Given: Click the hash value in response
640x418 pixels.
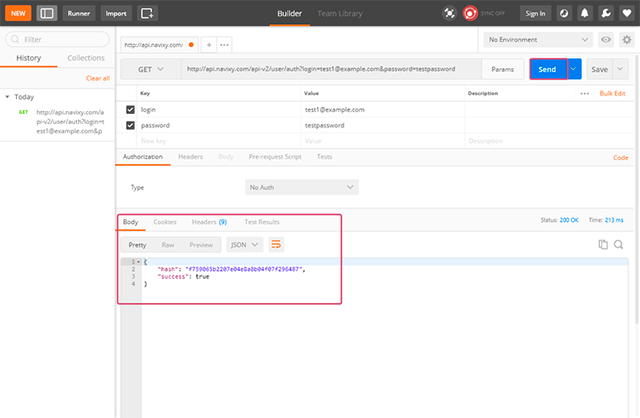Looking at the screenshot, I should click(244, 269).
